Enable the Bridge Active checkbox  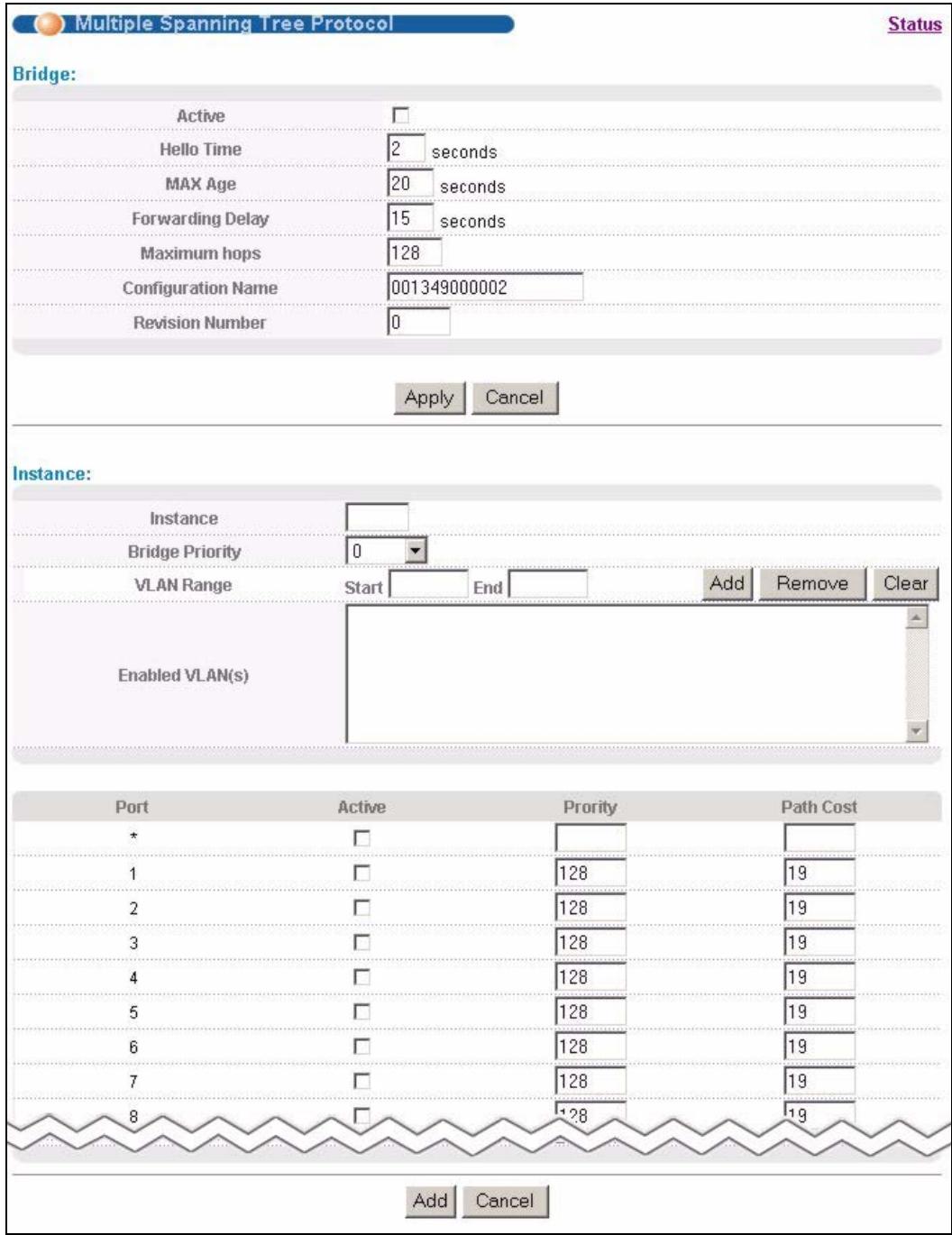pyautogui.click(x=400, y=115)
